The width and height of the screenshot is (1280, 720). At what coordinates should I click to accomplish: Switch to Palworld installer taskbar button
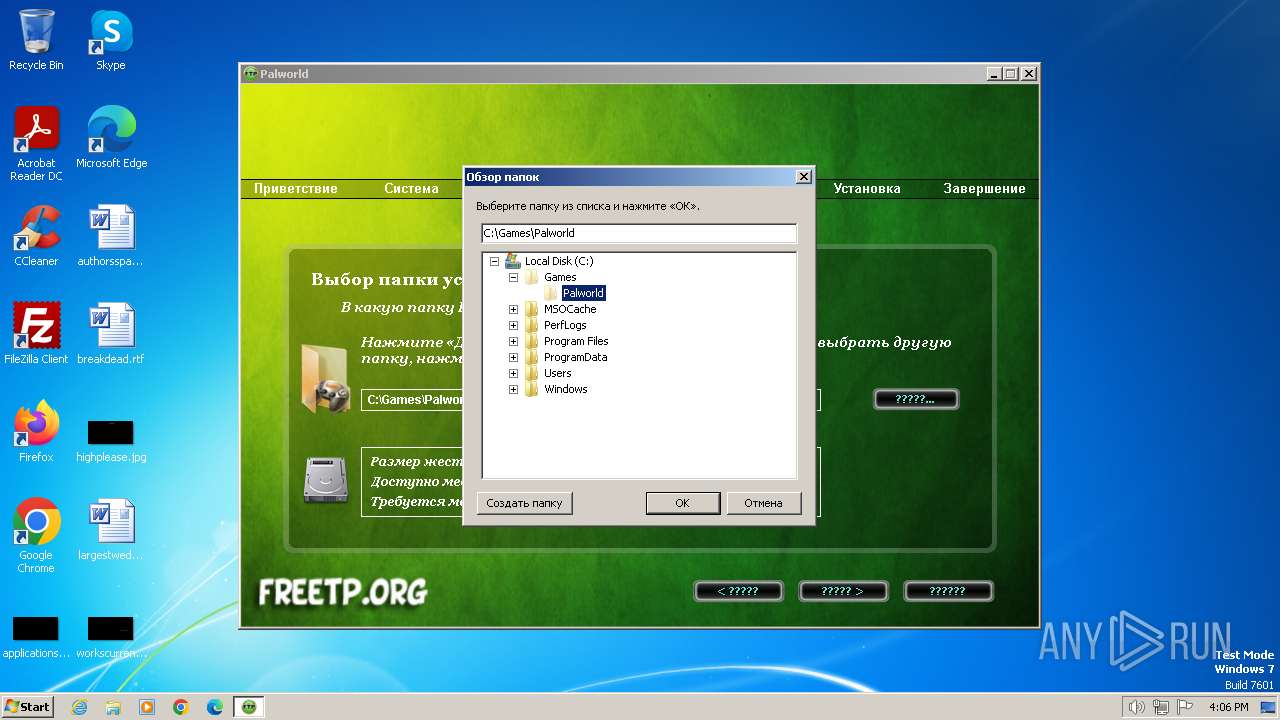click(x=249, y=707)
